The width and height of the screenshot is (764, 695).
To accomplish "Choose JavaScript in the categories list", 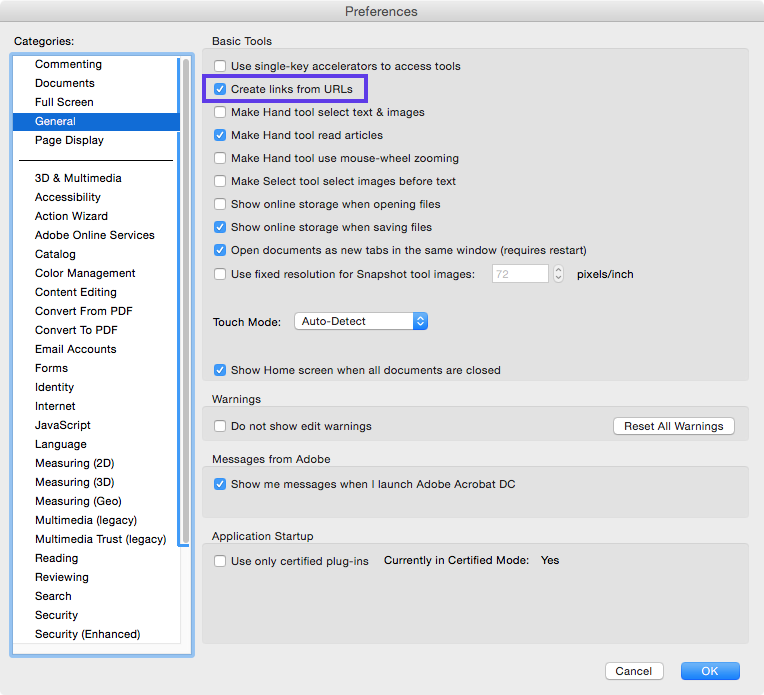I will (x=63, y=425).
